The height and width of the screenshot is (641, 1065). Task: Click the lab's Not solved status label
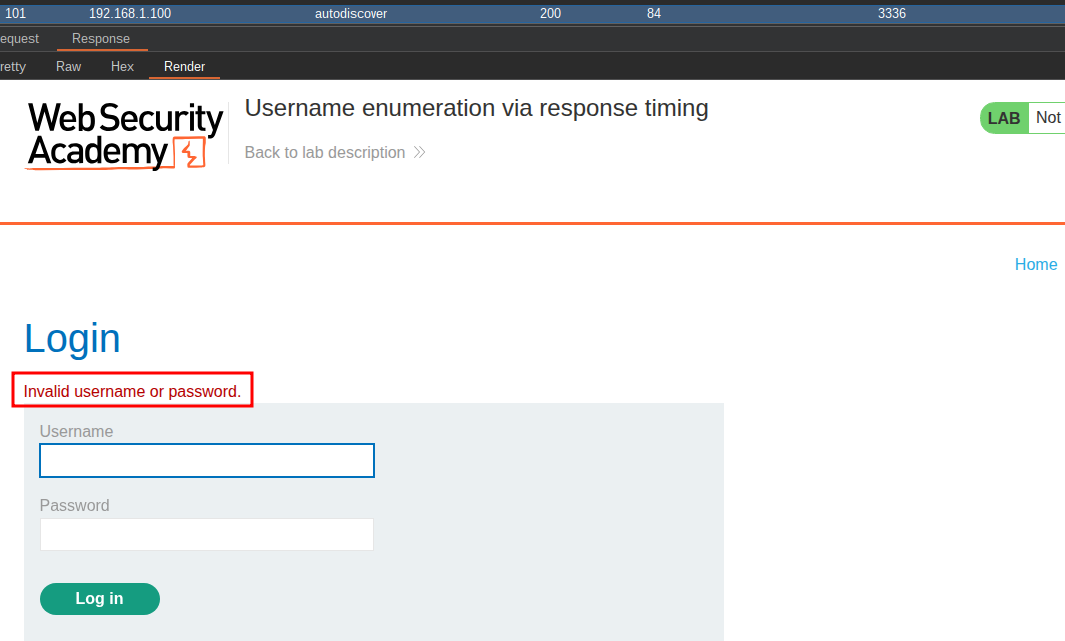[1047, 118]
